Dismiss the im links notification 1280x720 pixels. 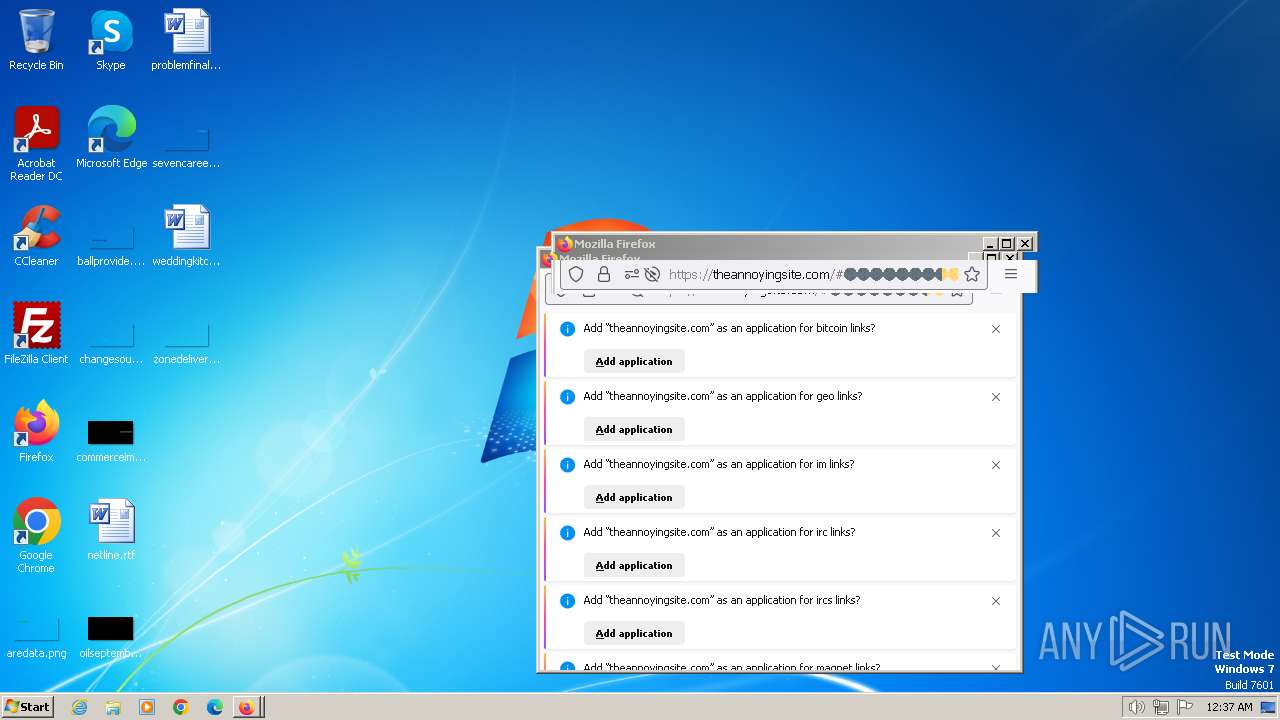coord(996,465)
